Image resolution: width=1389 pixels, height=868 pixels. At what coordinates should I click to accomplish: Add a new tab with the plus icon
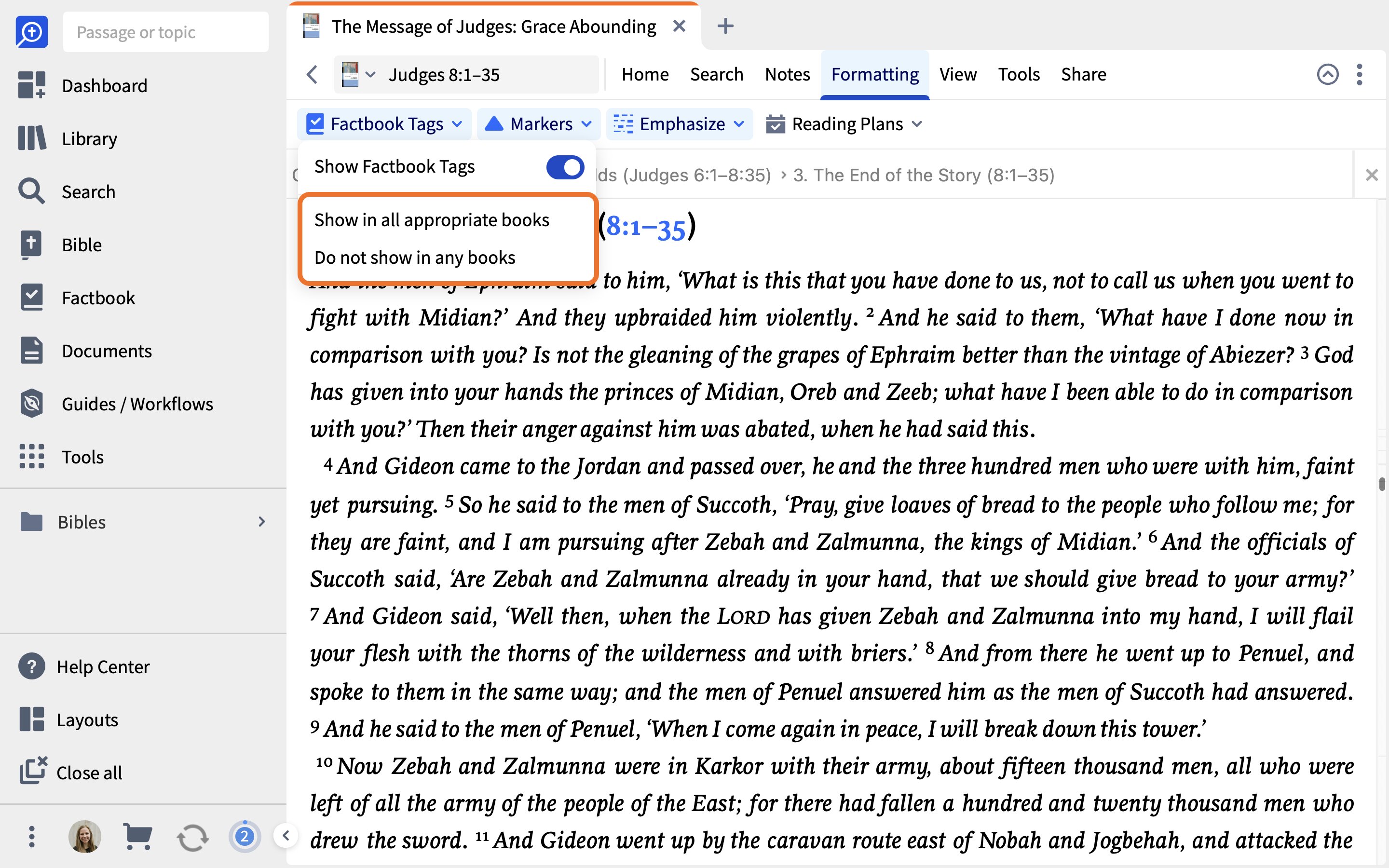[x=725, y=26]
